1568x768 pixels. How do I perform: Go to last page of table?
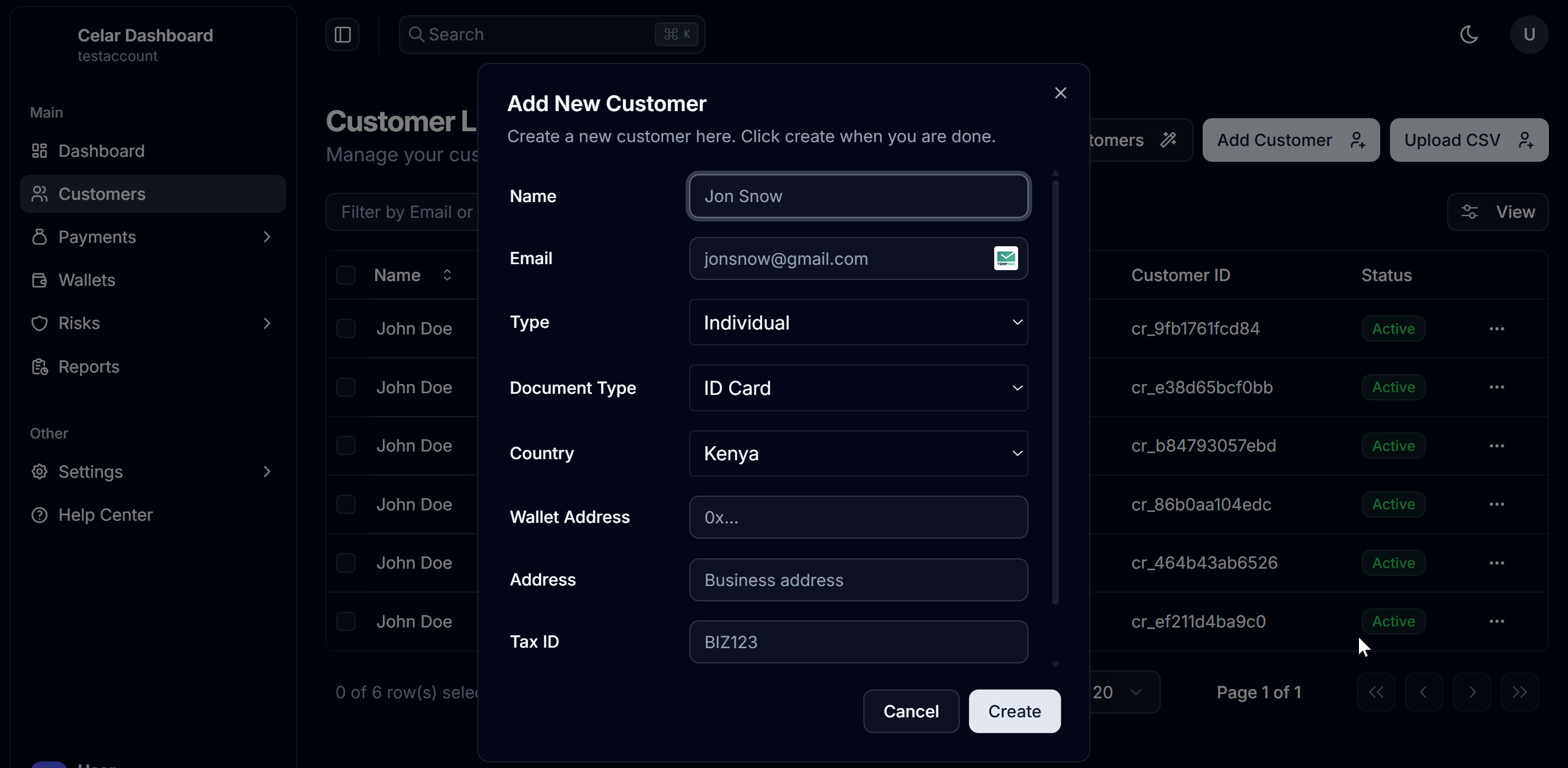(x=1520, y=692)
